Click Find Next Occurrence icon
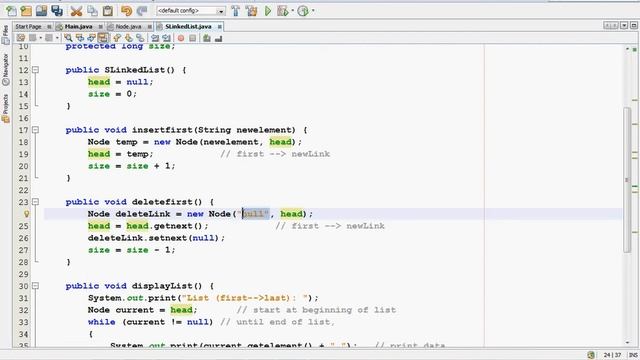The height and width of the screenshot is (360, 640). click(x=91, y=38)
